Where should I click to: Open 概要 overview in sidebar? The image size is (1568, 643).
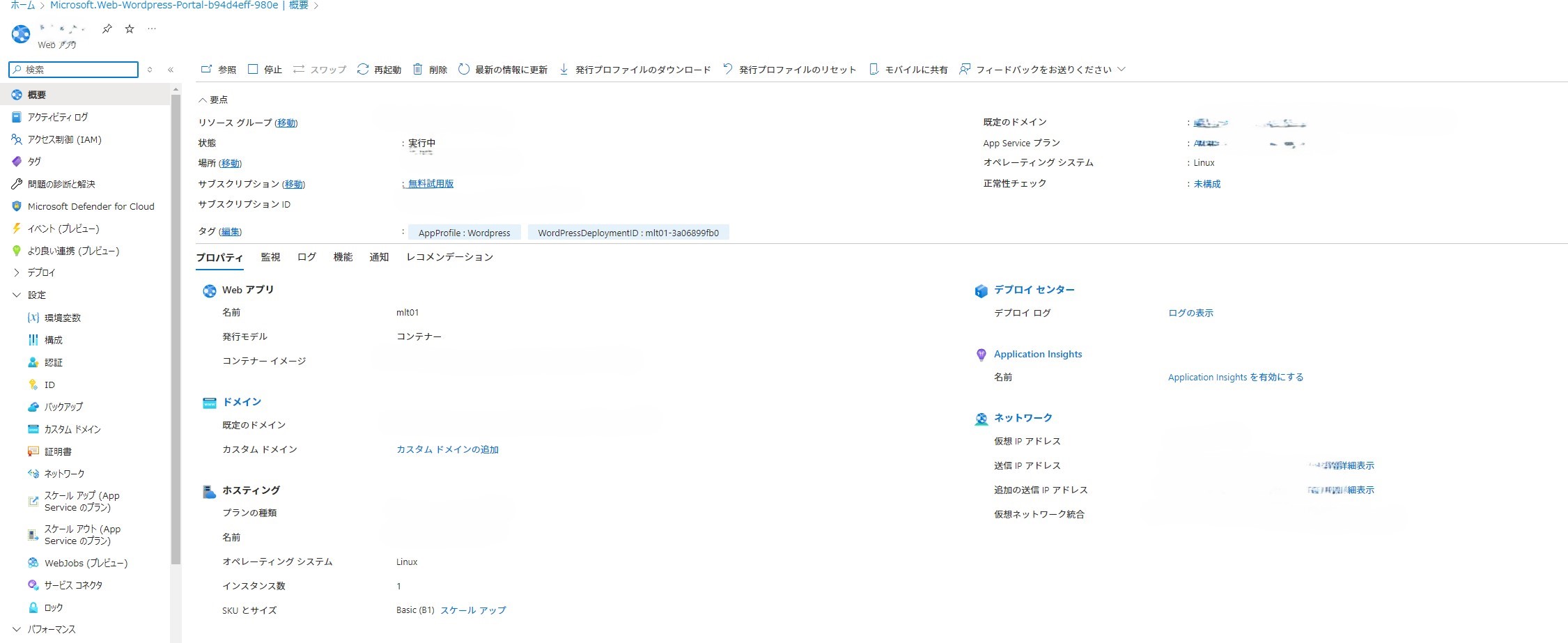[85, 95]
